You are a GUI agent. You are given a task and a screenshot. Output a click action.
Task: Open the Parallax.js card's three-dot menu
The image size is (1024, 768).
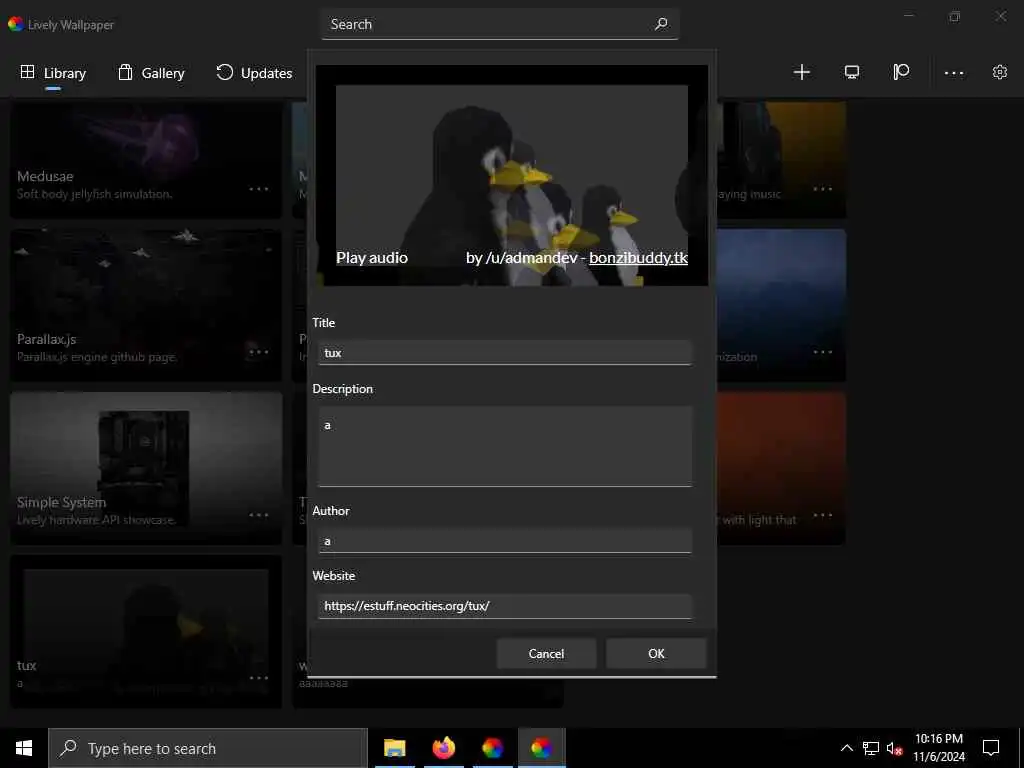(259, 352)
